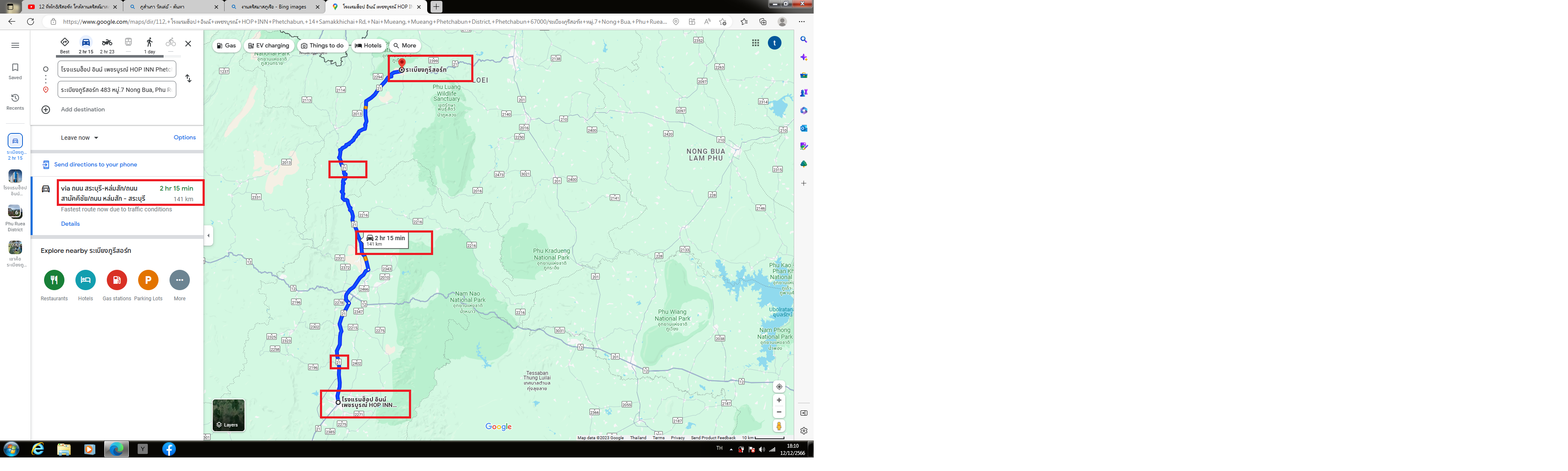Open browser Collections
Viewport: 1568px width, 471px height.
click(763, 22)
